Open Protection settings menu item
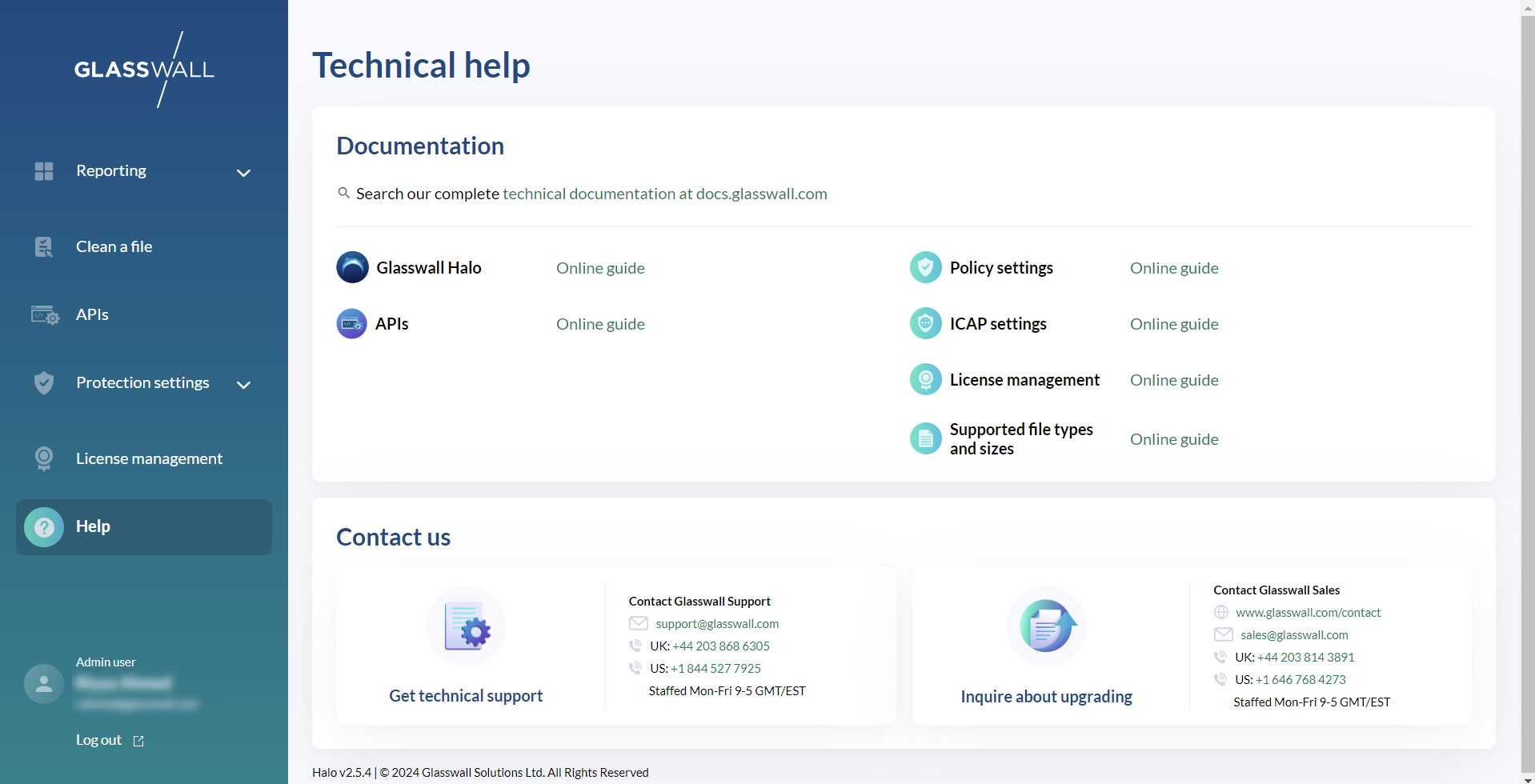The width and height of the screenshot is (1535, 784). tap(142, 382)
